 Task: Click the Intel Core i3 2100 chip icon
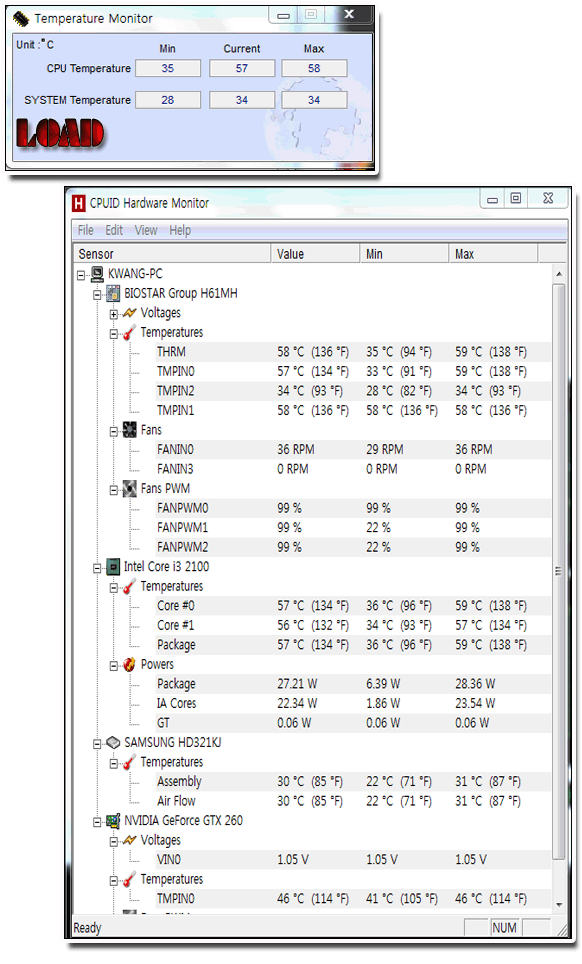coord(113,567)
